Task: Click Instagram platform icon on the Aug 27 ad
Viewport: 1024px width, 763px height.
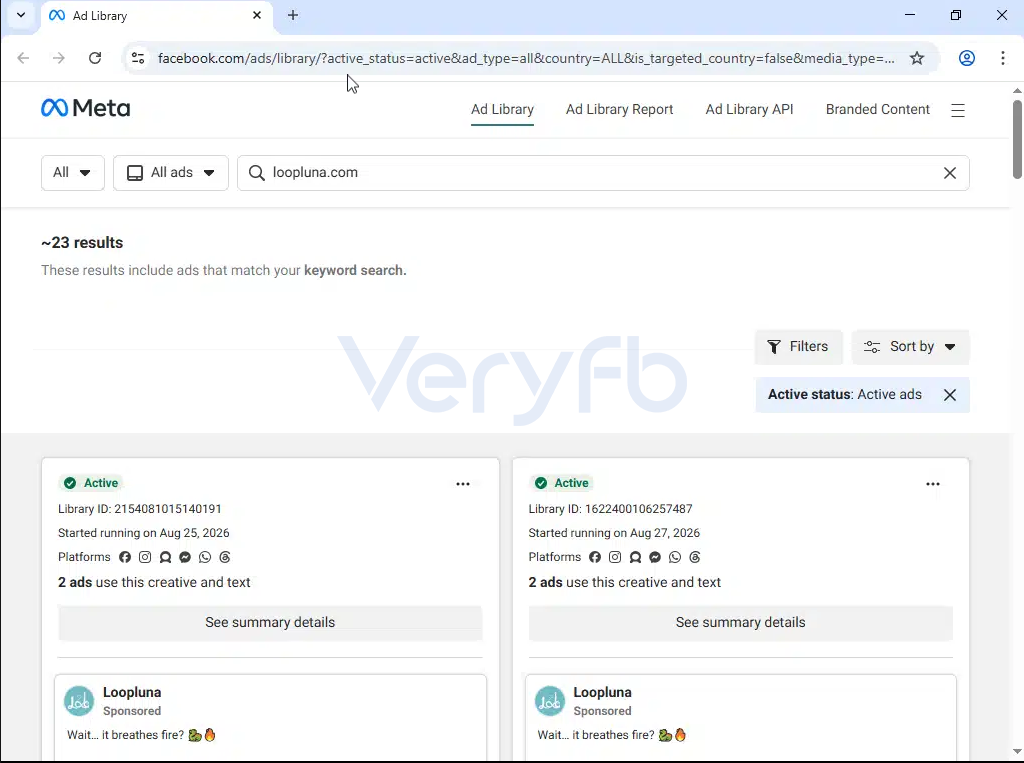Action: coord(615,557)
